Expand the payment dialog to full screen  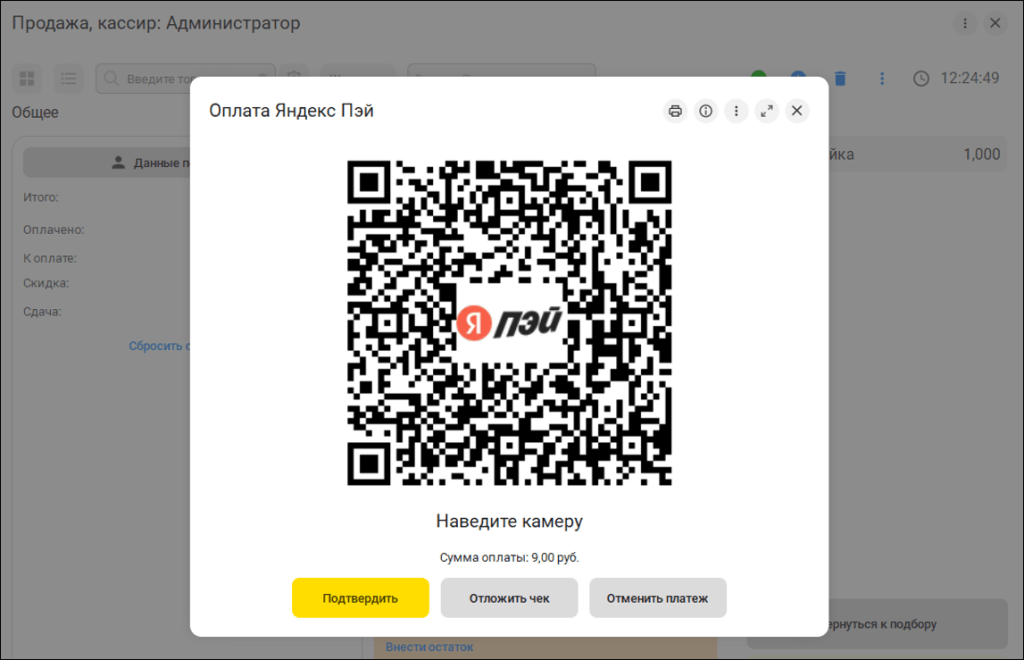click(767, 111)
